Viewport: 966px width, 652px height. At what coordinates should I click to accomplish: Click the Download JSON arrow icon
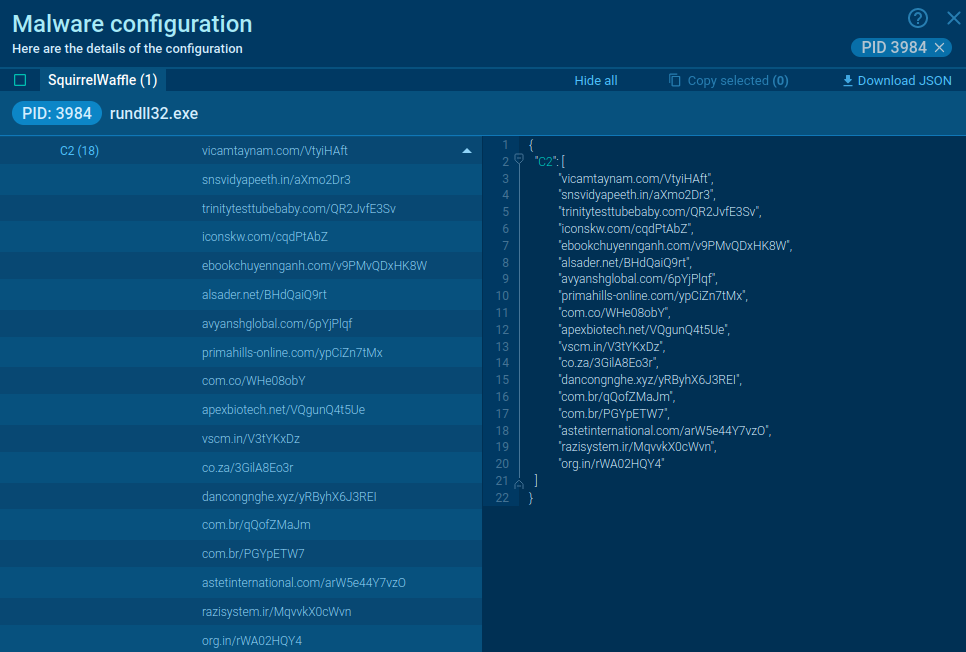[x=848, y=81]
